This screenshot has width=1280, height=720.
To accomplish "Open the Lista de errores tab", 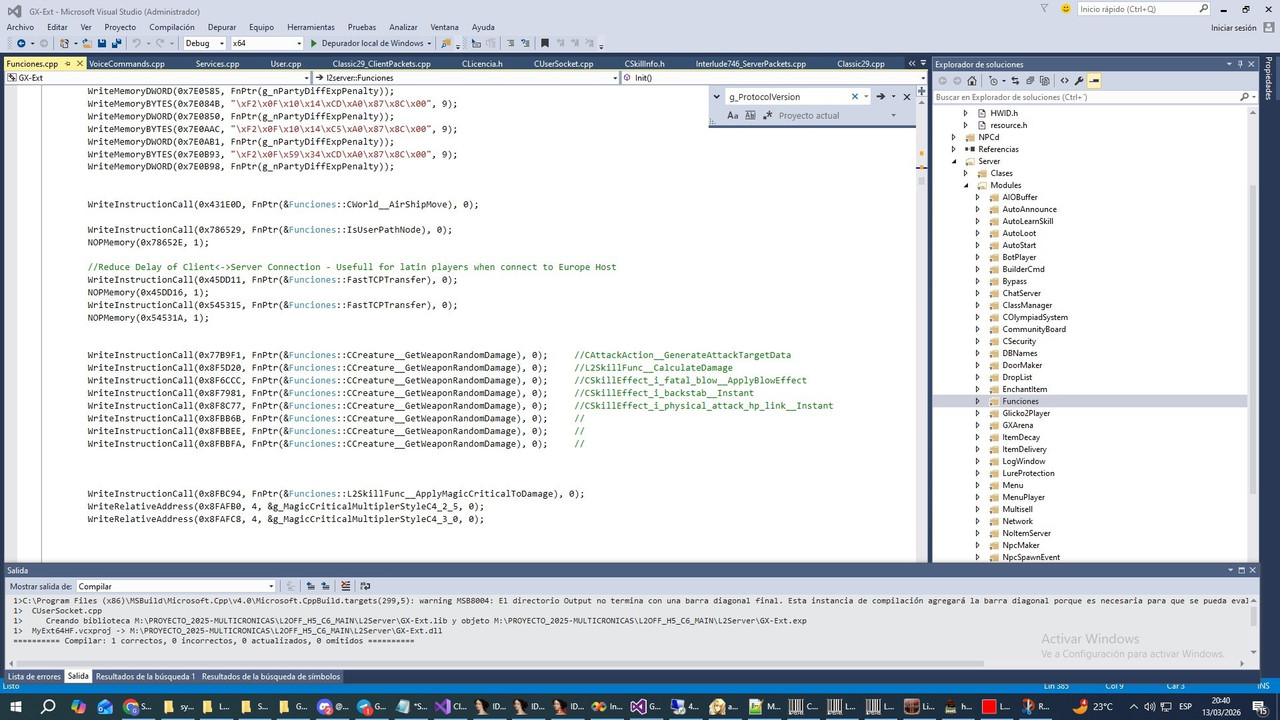I will [34, 676].
